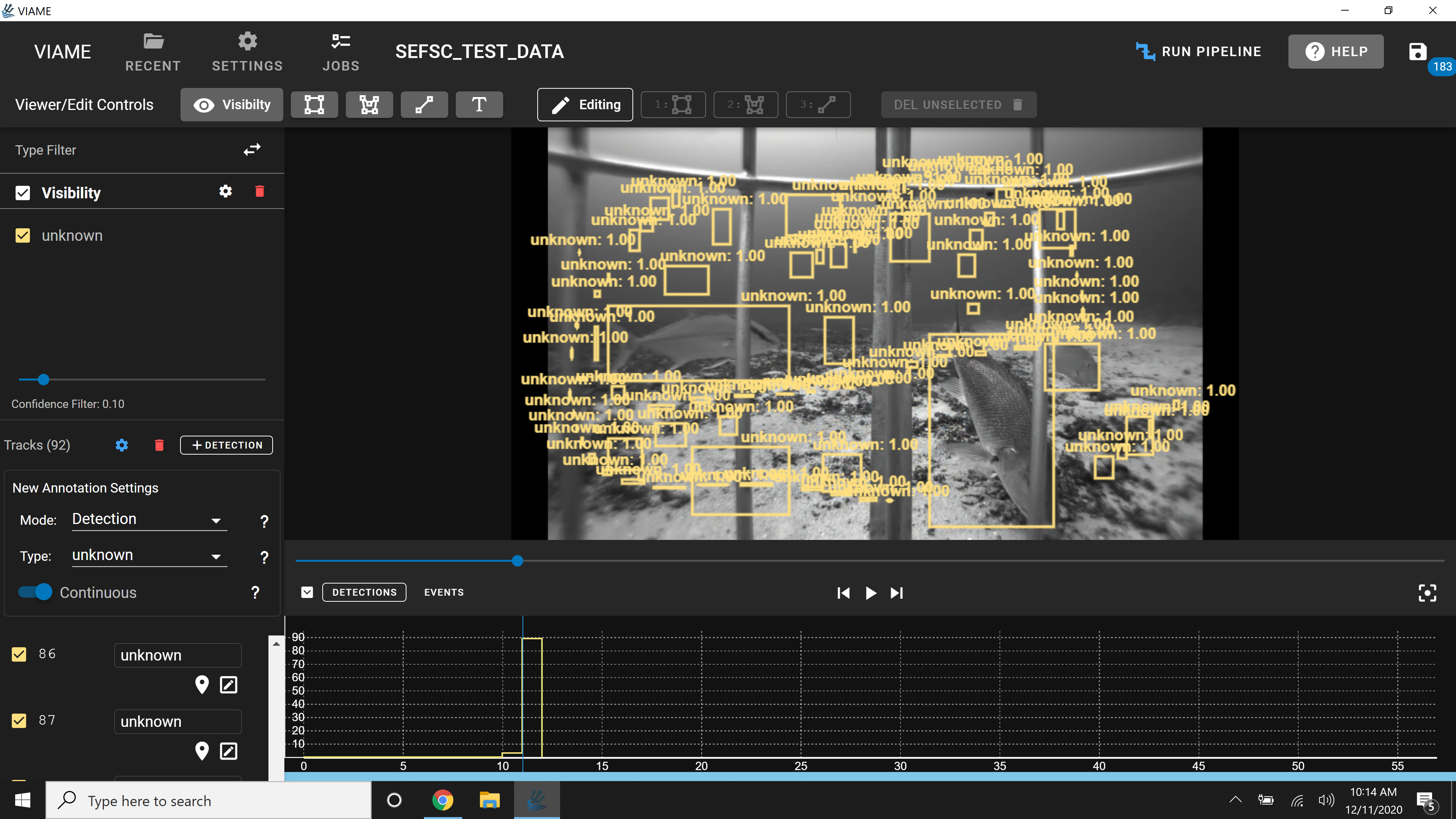Click the Editing mode button
Viewport: 1456px width, 819px height.
tap(585, 105)
